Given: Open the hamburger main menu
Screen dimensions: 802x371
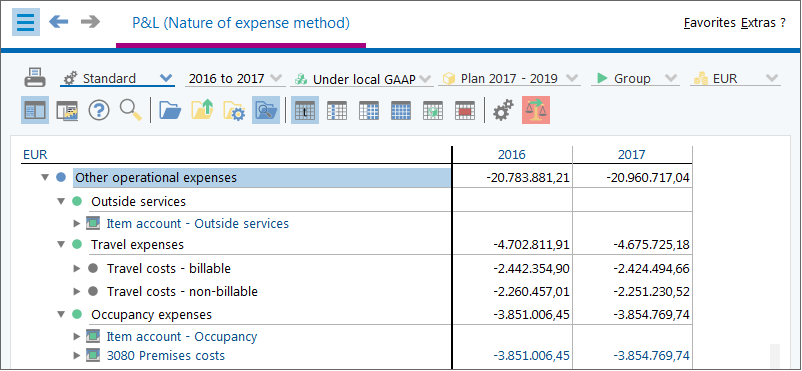Looking at the screenshot, I should coord(26,23).
